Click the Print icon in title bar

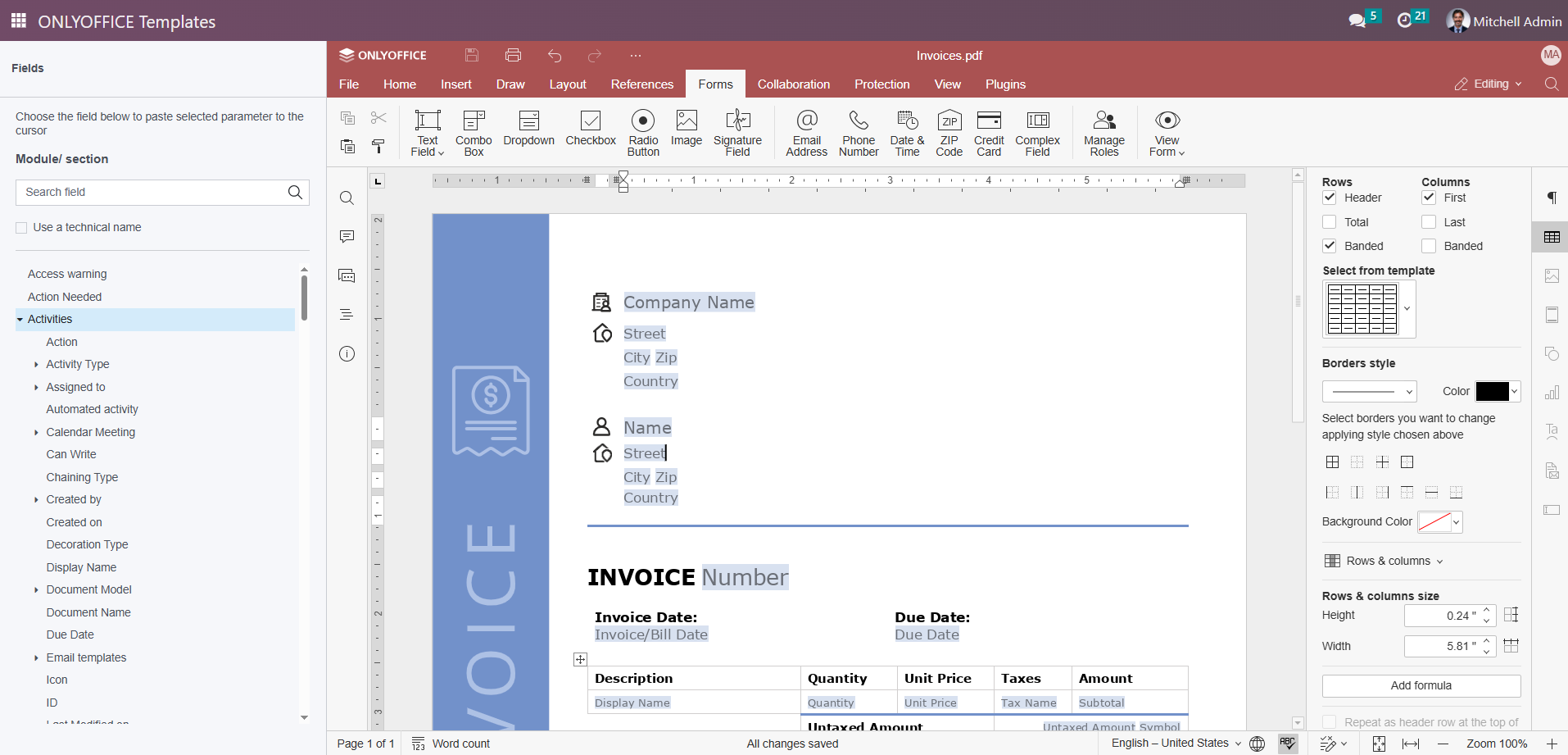coord(514,55)
